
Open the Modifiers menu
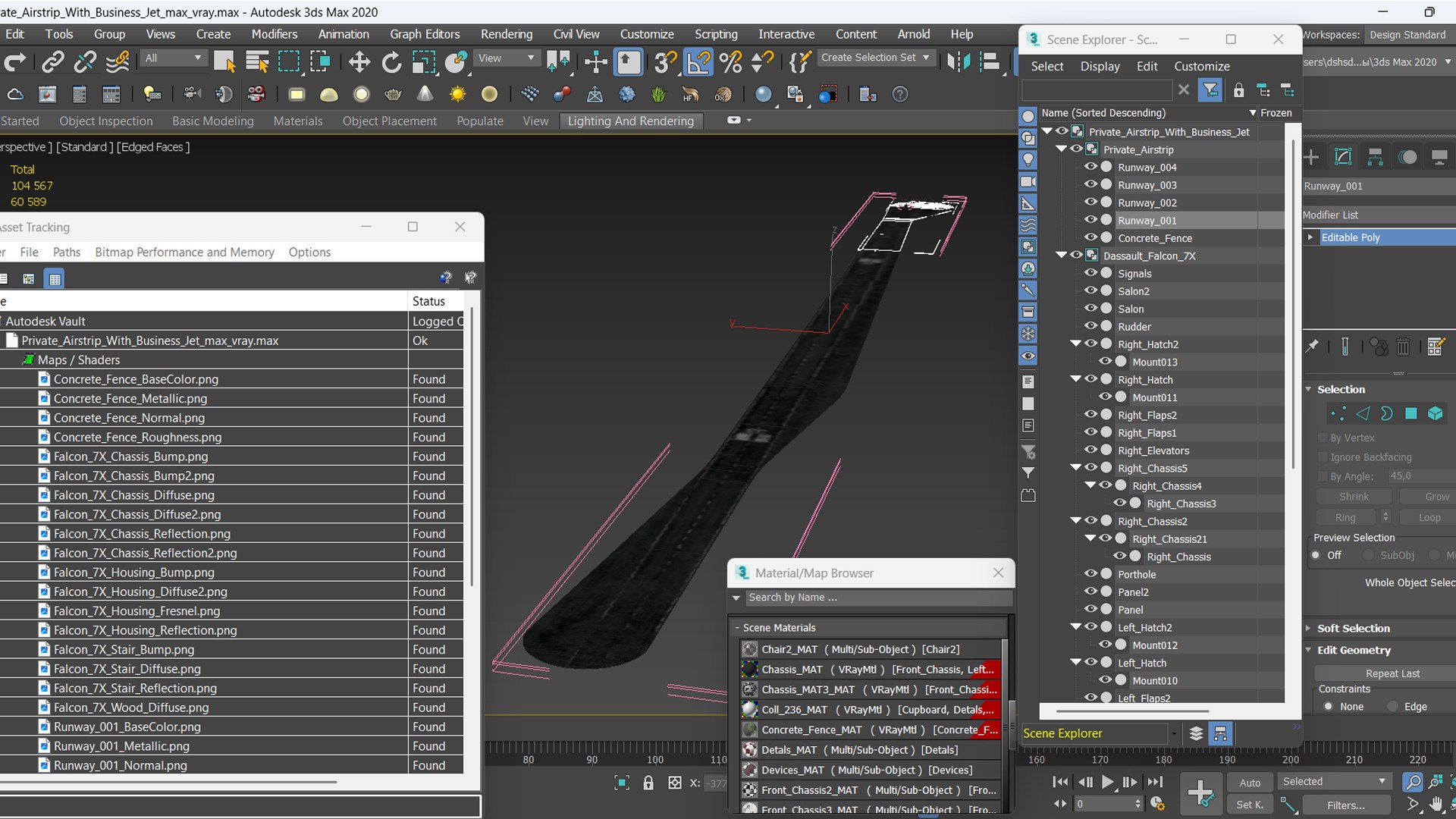pos(275,34)
